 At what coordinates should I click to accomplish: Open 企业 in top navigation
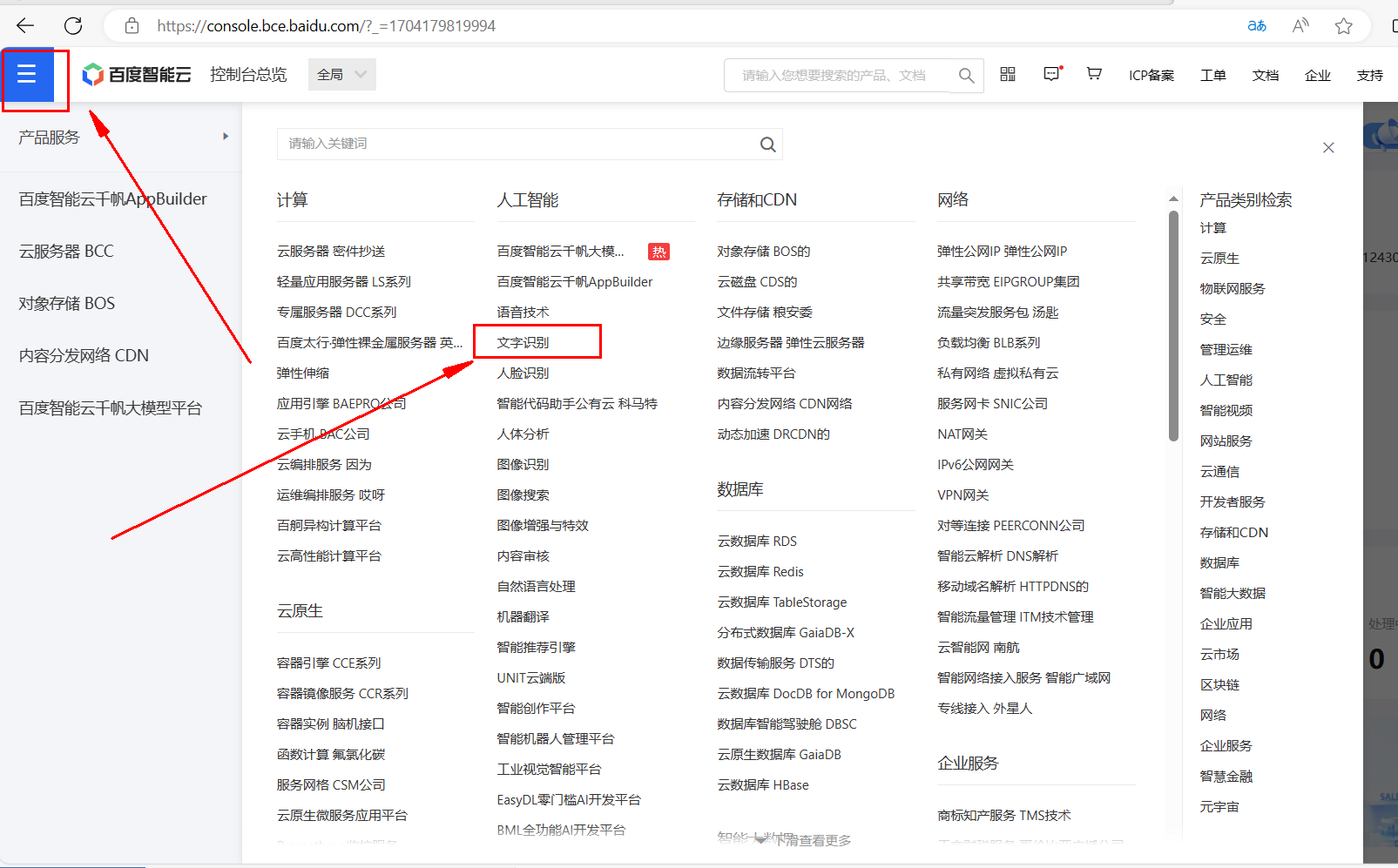[x=1318, y=76]
